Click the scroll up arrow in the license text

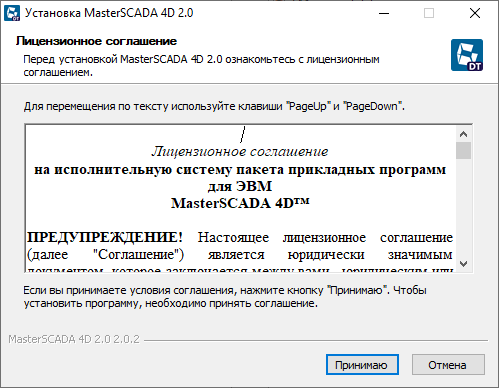coord(463,134)
